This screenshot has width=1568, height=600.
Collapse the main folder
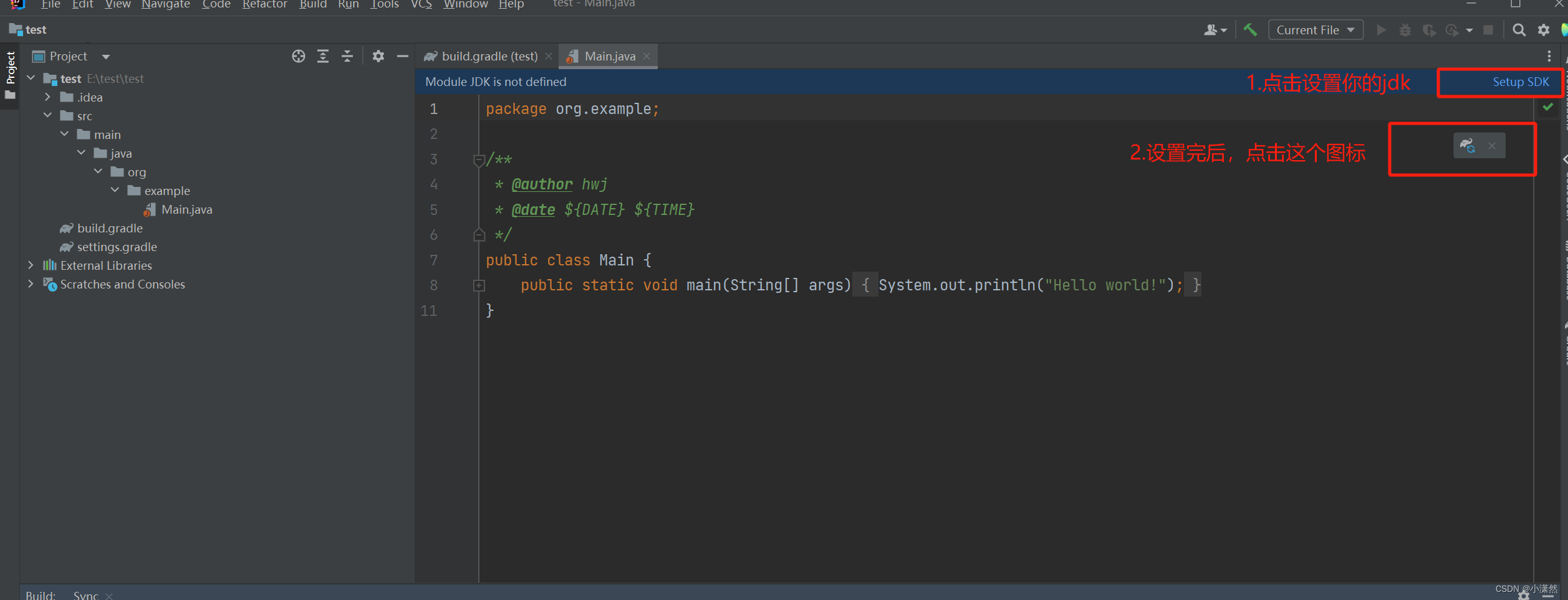tap(65, 135)
